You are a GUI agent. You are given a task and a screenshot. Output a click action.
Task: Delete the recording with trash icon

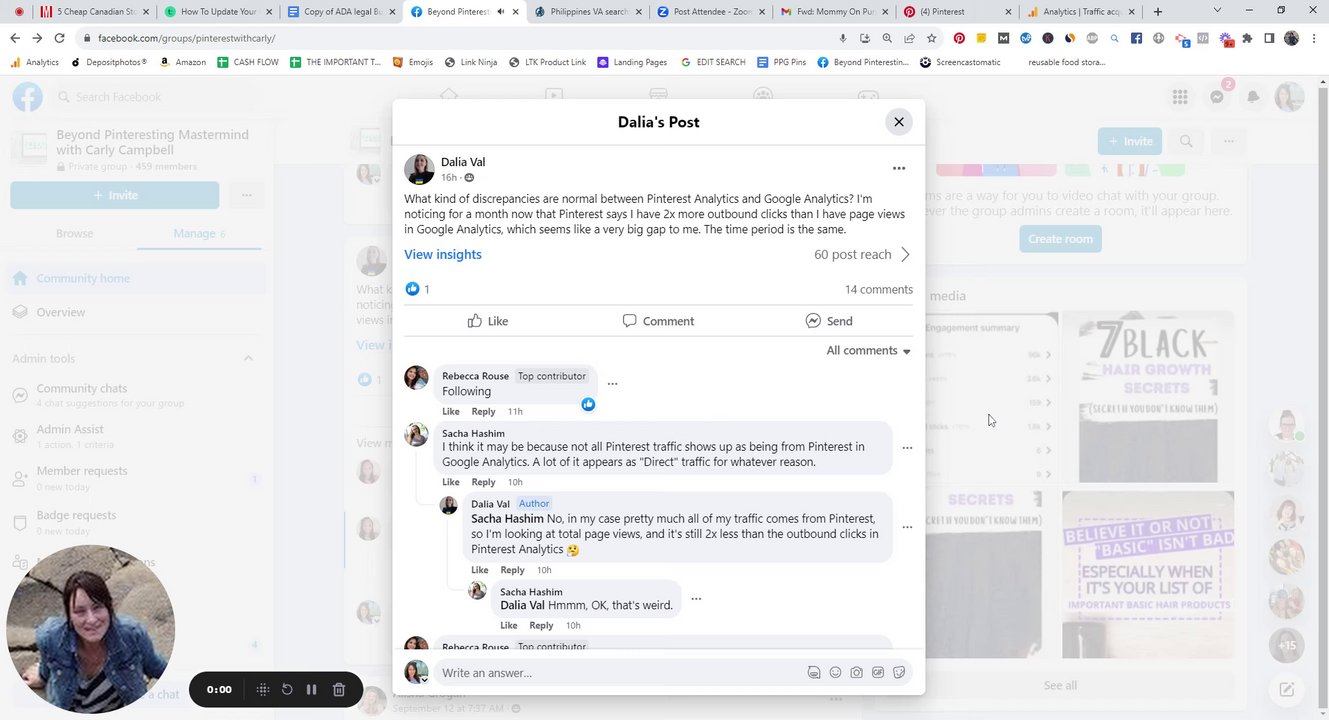339,689
